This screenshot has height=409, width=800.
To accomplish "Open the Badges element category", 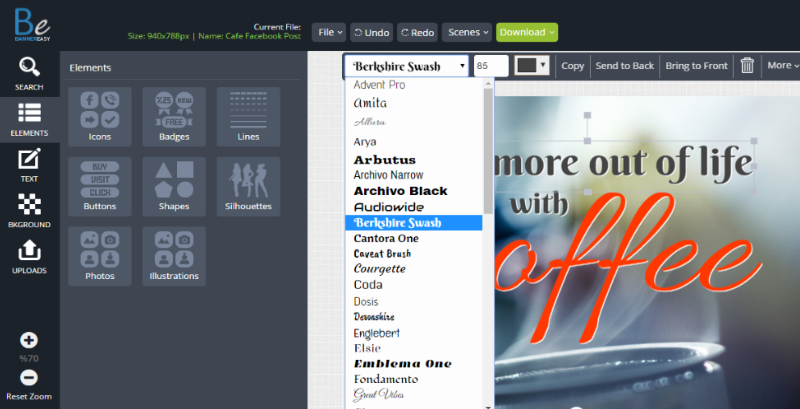I will (x=174, y=117).
